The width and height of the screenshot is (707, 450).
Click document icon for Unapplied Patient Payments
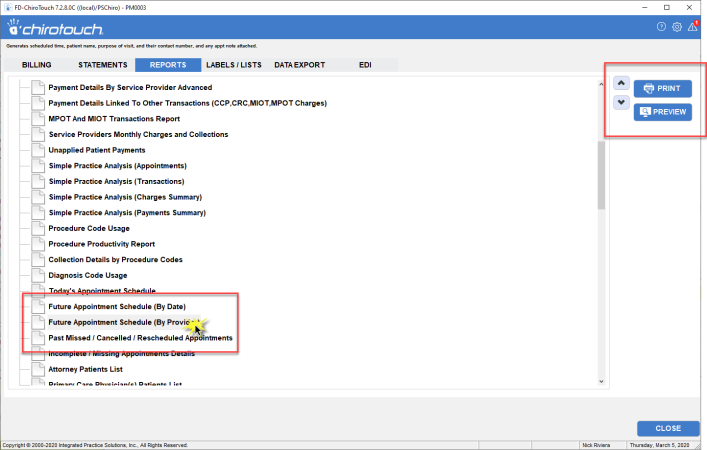pos(38,150)
